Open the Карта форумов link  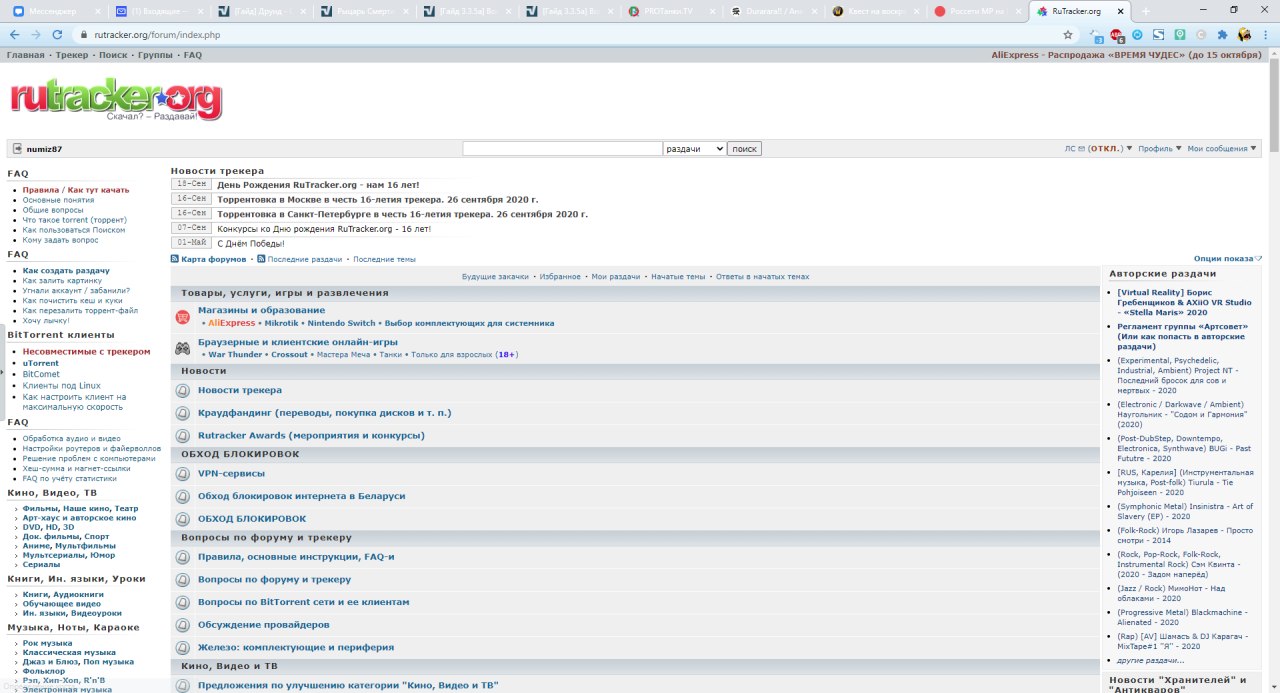[213, 259]
